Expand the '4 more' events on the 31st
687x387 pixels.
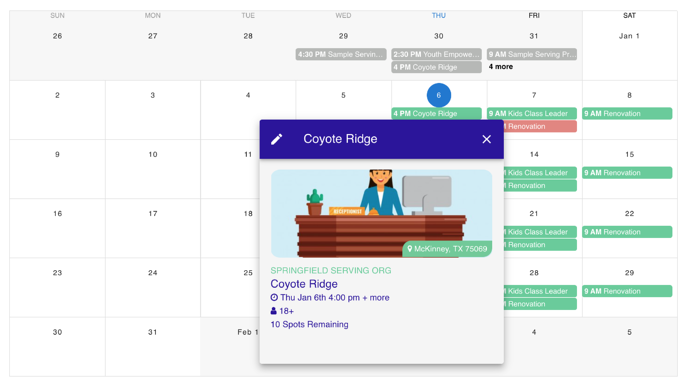(501, 67)
